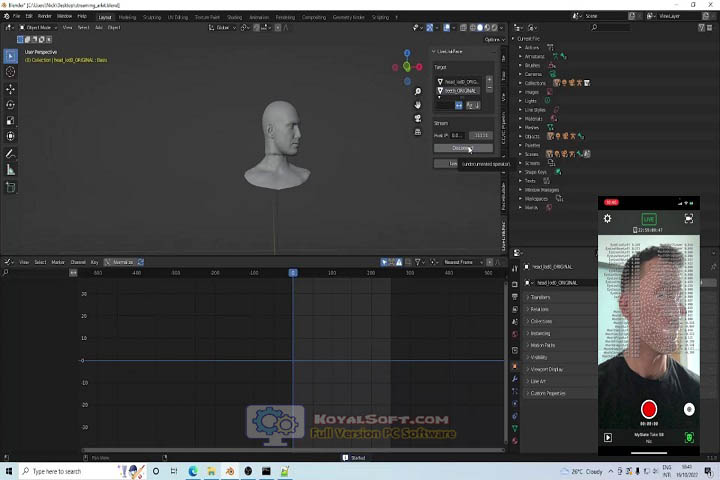The width and height of the screenshot is (720, 480).
Task: Click the port number field 11111
Action: [481, 136]
